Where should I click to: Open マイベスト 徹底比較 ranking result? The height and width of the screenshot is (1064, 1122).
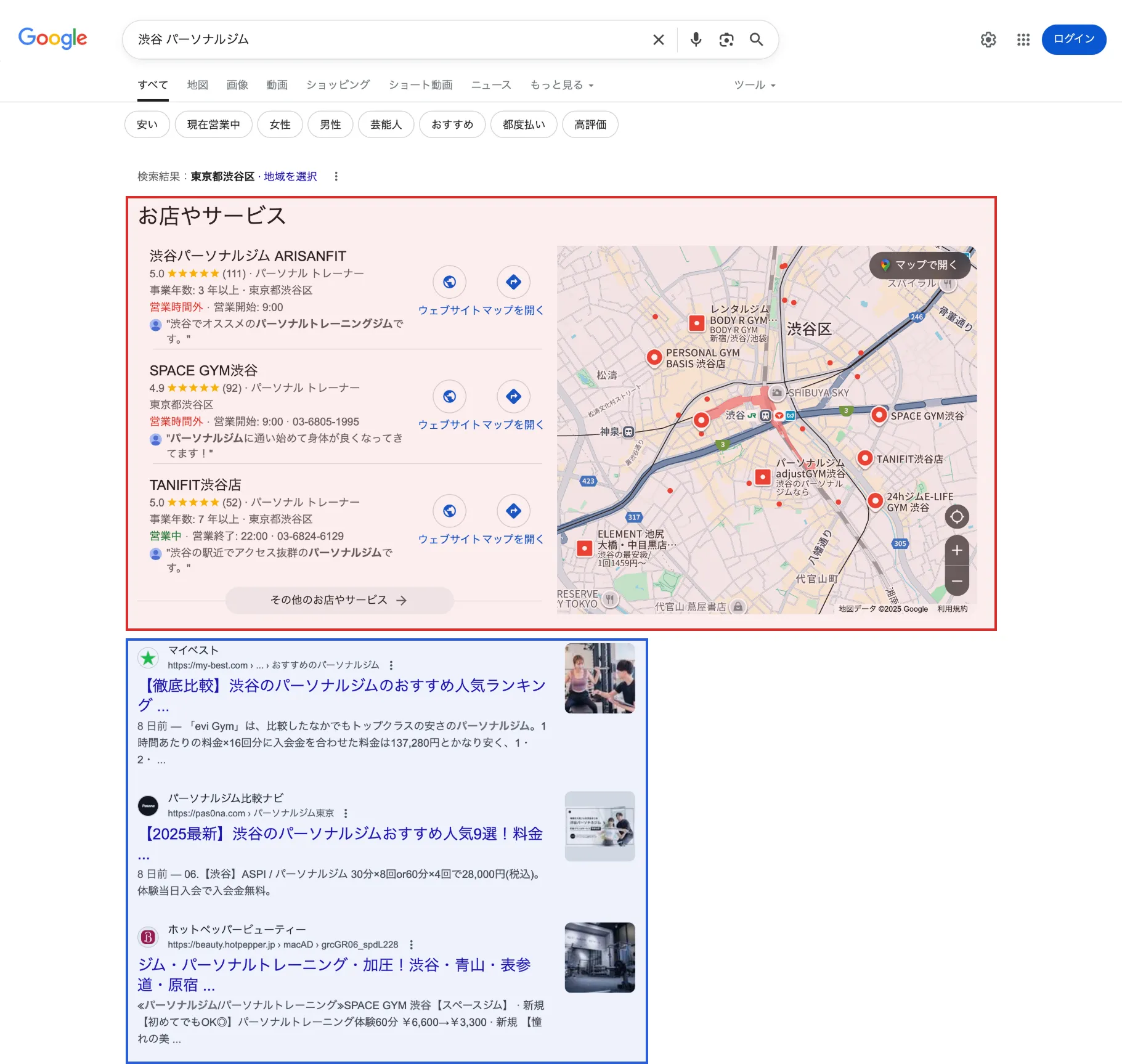tap(341, 695)
